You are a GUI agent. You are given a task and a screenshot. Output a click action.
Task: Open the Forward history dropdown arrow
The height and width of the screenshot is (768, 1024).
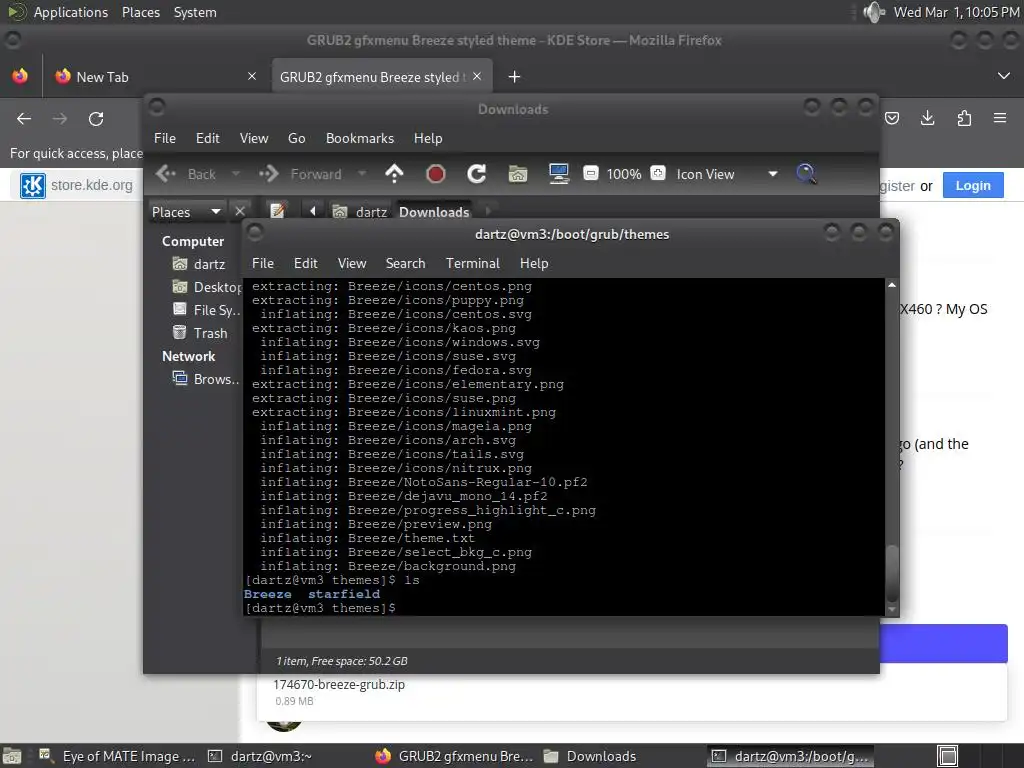click(x=361, y=174)
